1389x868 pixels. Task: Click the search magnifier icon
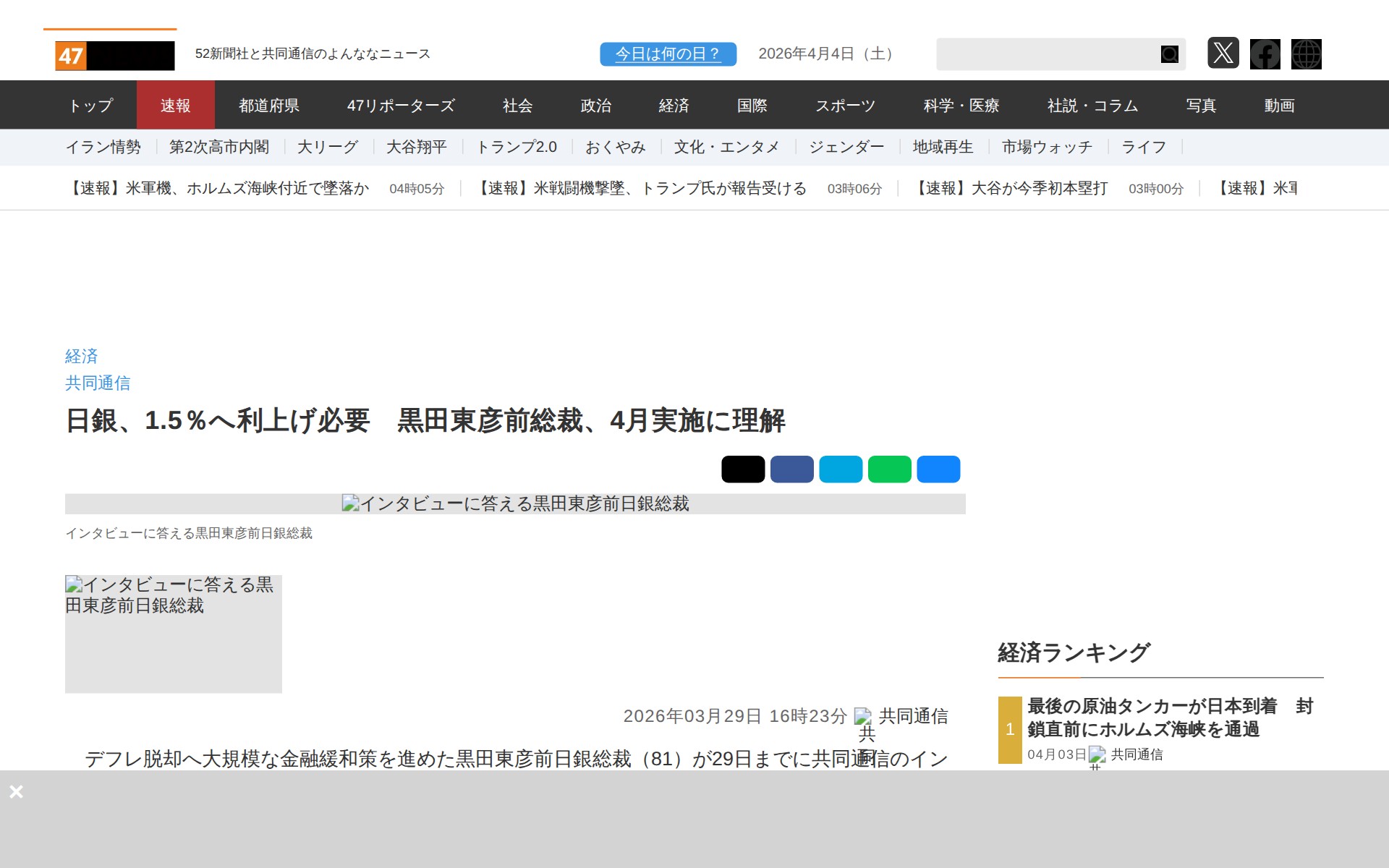pos(1168,54)
